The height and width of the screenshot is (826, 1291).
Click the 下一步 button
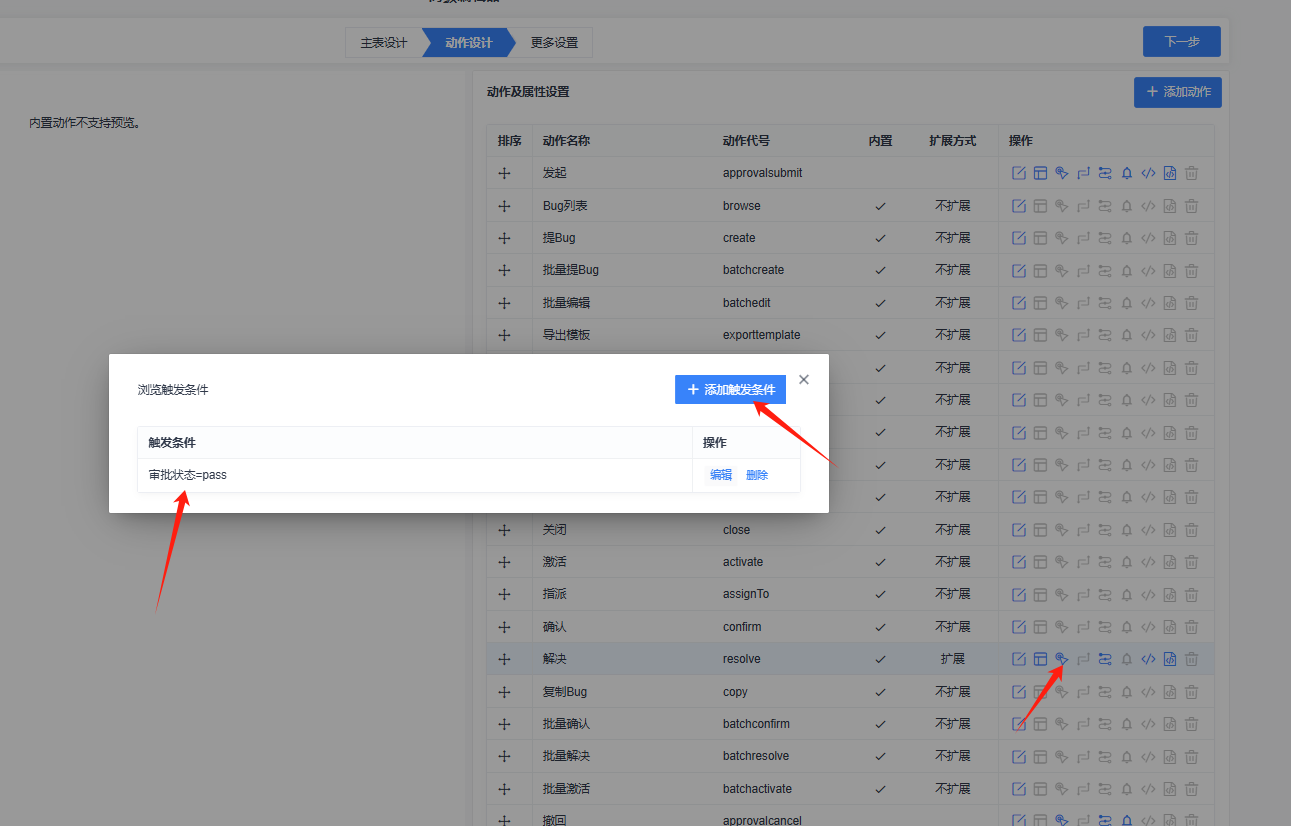pos(1182,42)
